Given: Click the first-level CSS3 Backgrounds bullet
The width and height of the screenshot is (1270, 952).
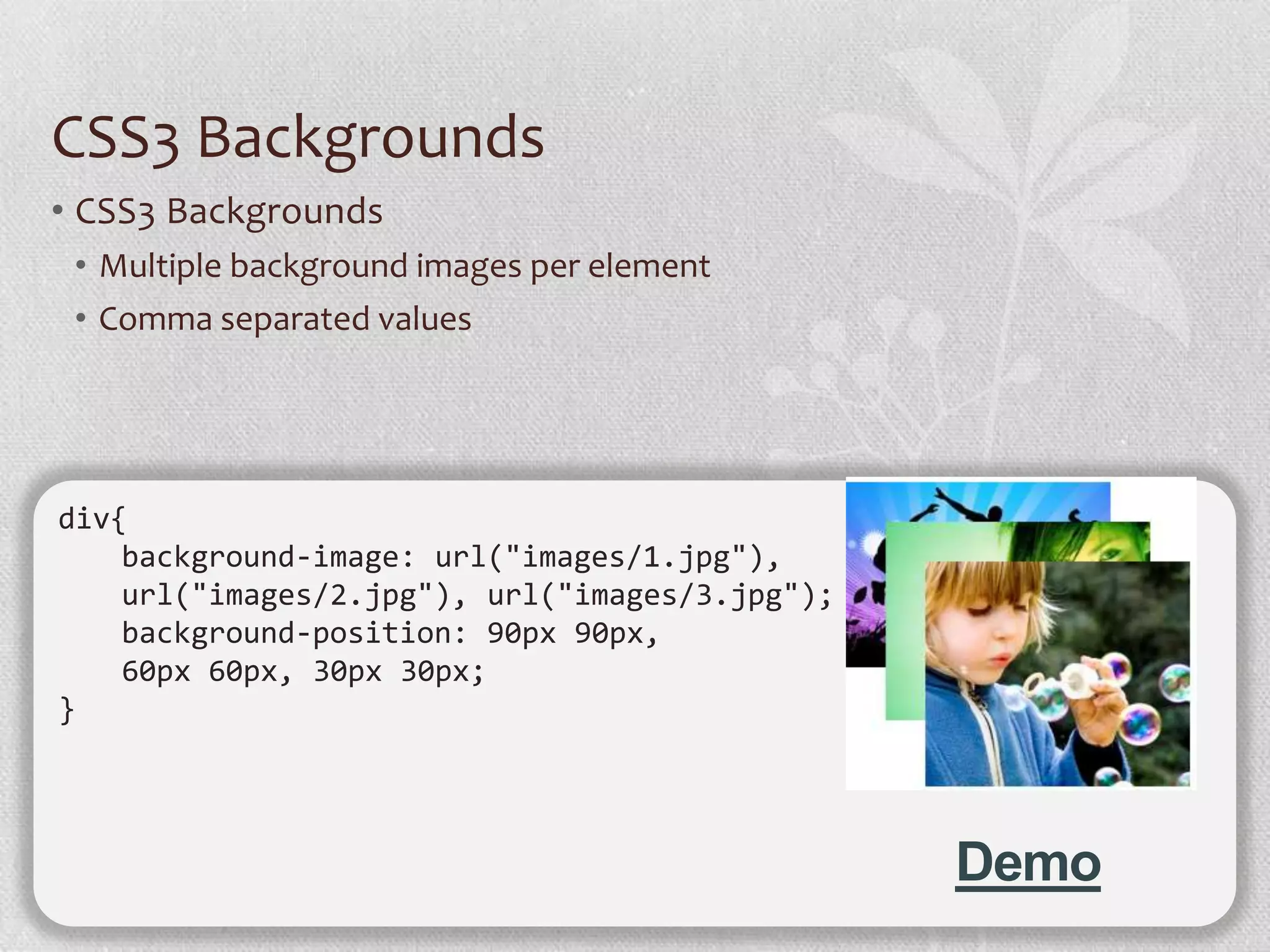Looking at the screenshot, I should [x=228, y=211].
